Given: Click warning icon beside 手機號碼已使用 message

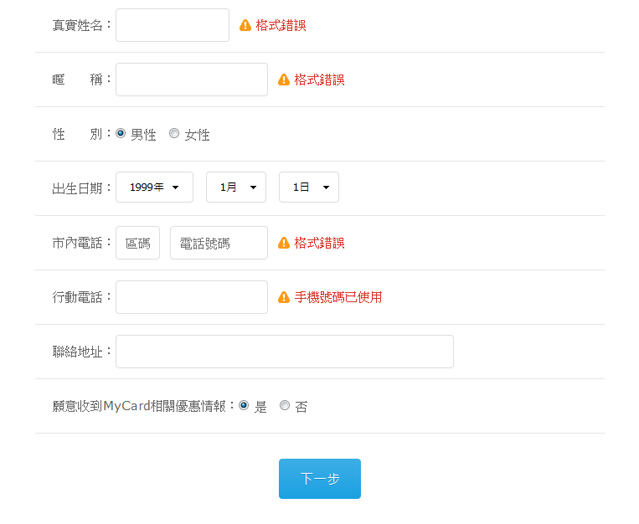Looking at the screenshot, I should (284, 297).
